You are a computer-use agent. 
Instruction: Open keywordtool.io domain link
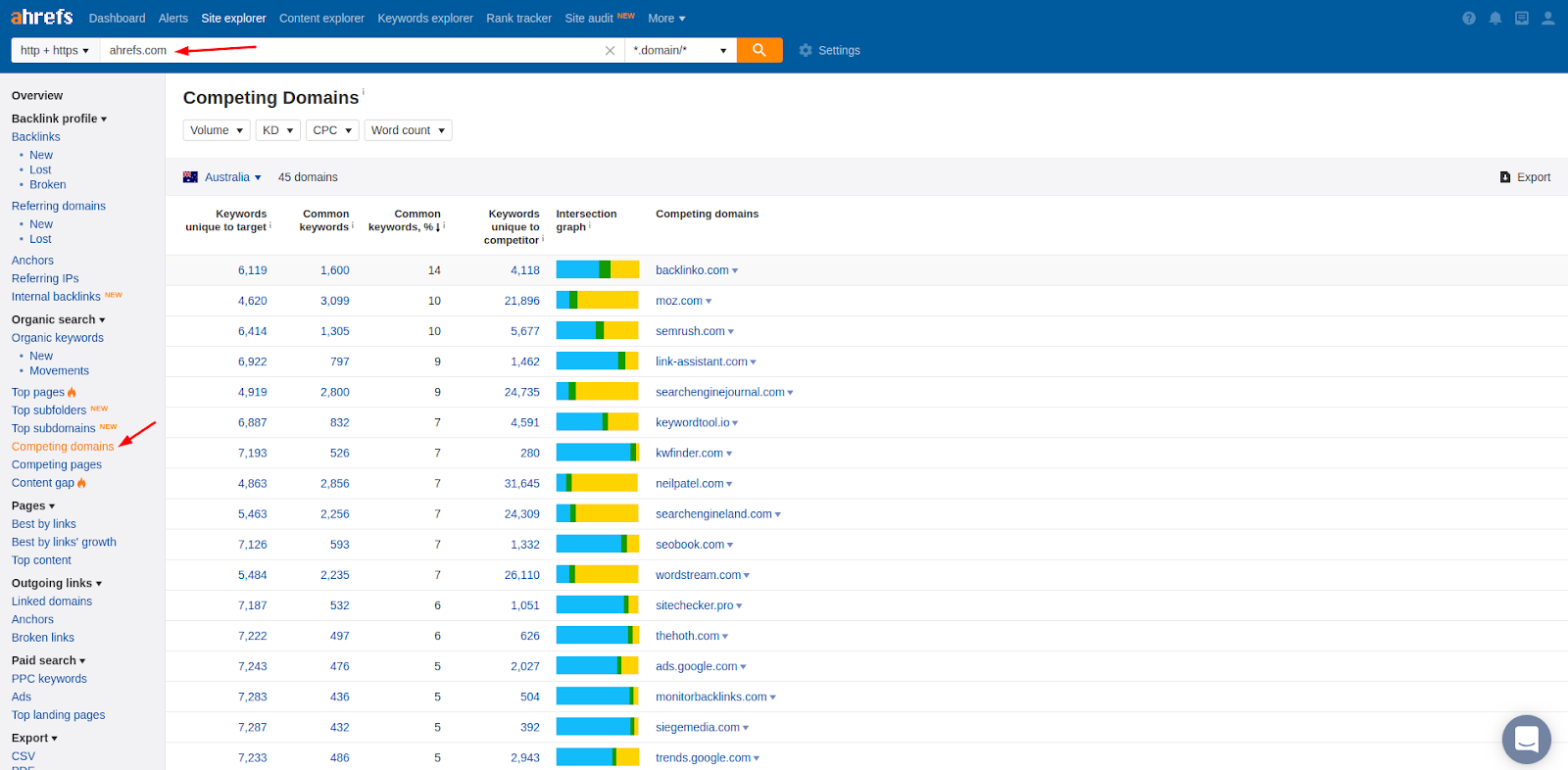tap(693, 422)
